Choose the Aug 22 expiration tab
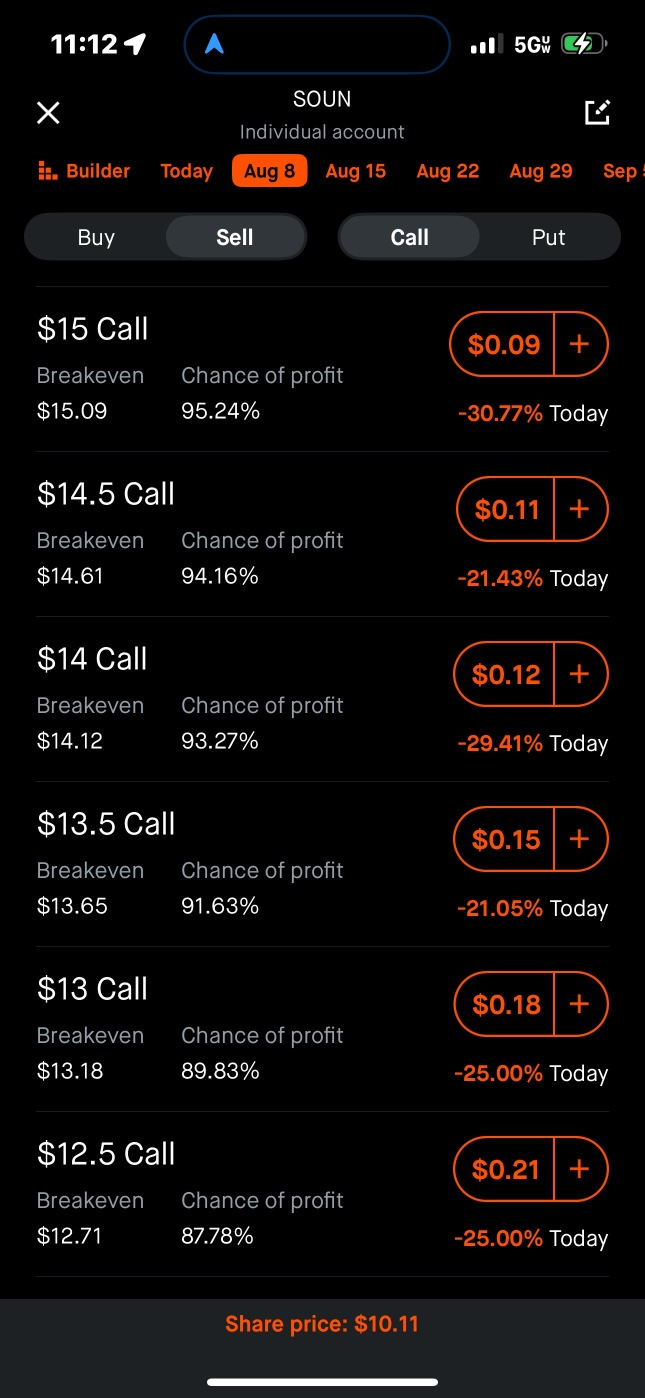 tap(448, 171)
